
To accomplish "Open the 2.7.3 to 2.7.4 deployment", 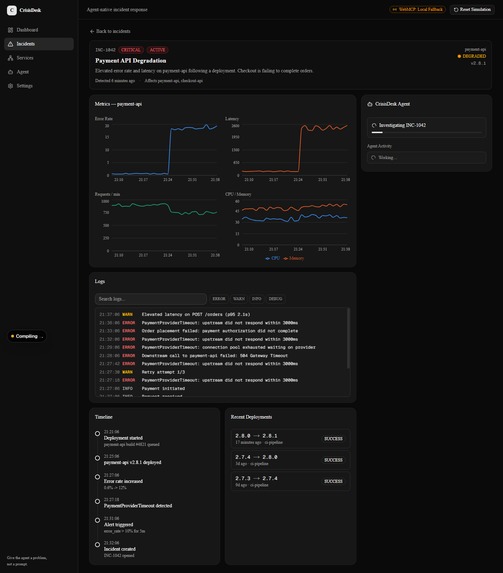I will click(x=291, y=481).
